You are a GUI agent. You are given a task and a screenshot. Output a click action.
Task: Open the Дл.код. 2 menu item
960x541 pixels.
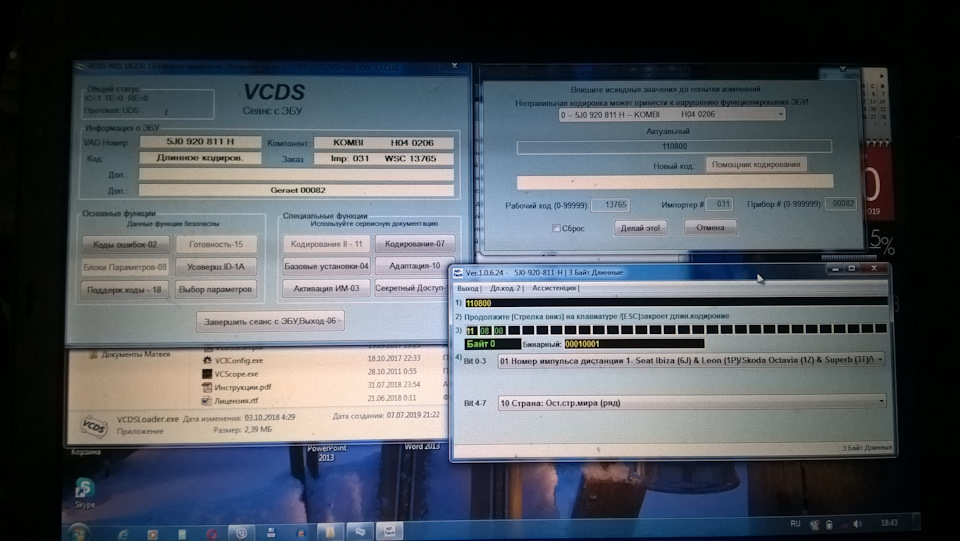505,288
